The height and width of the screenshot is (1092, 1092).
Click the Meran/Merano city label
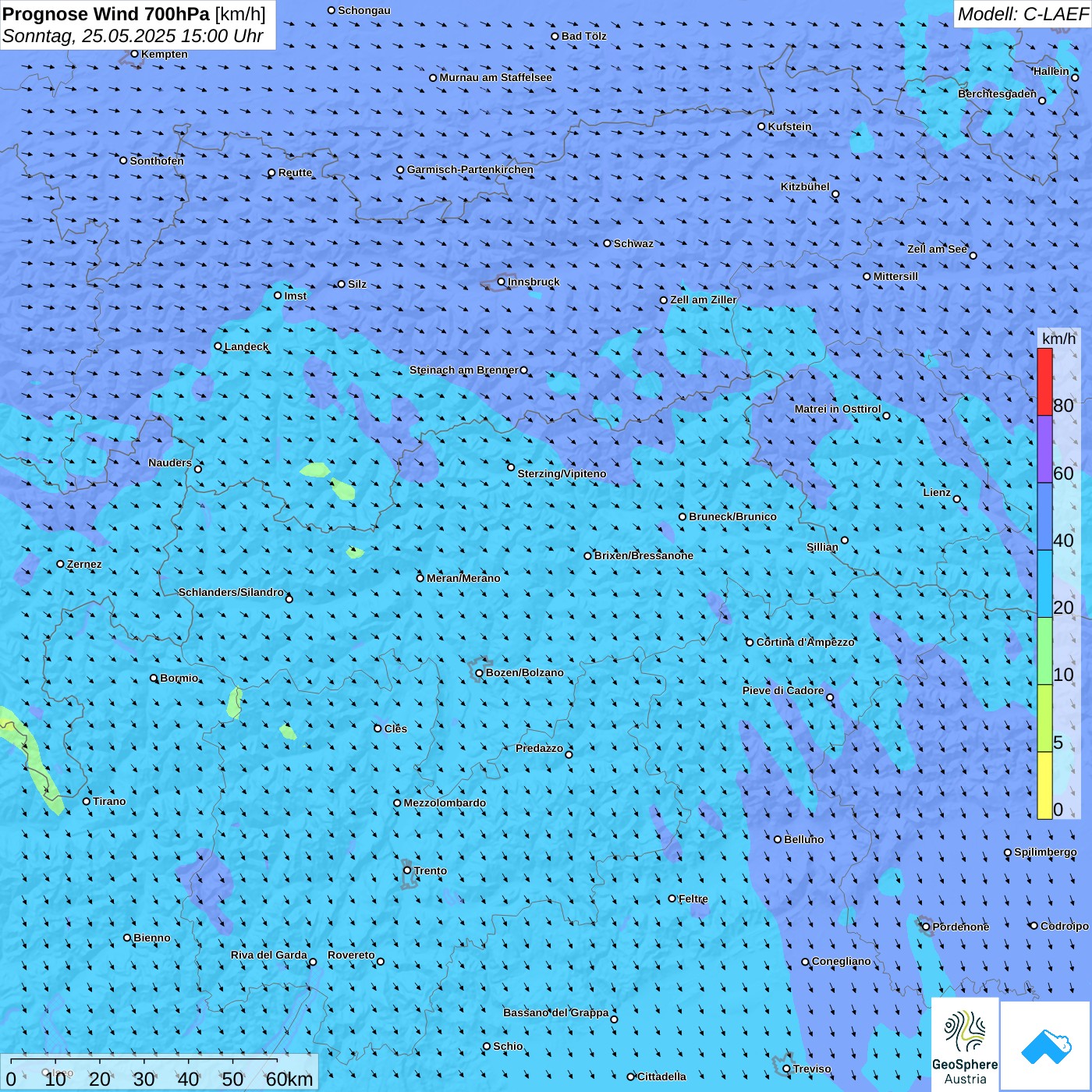pos(463,578)
